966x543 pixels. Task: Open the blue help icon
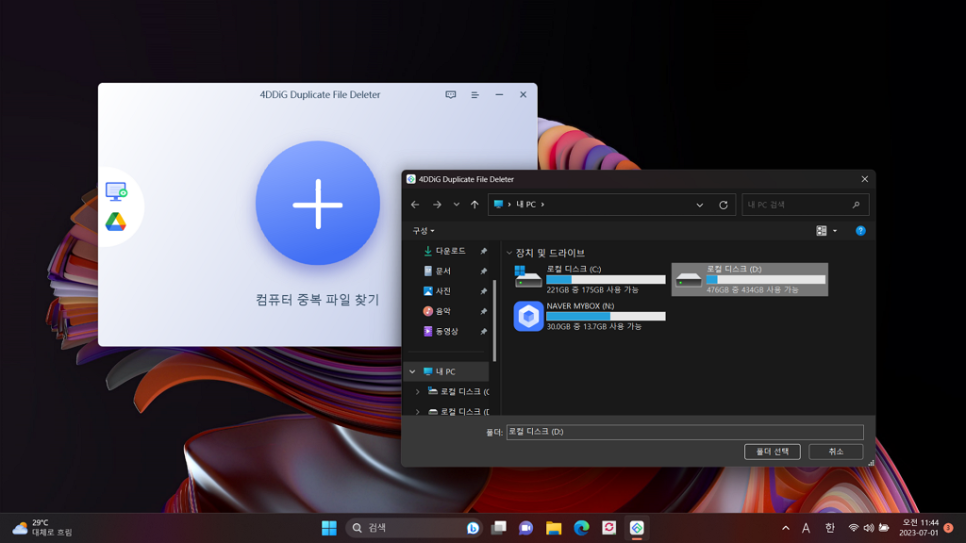point(861,231)
